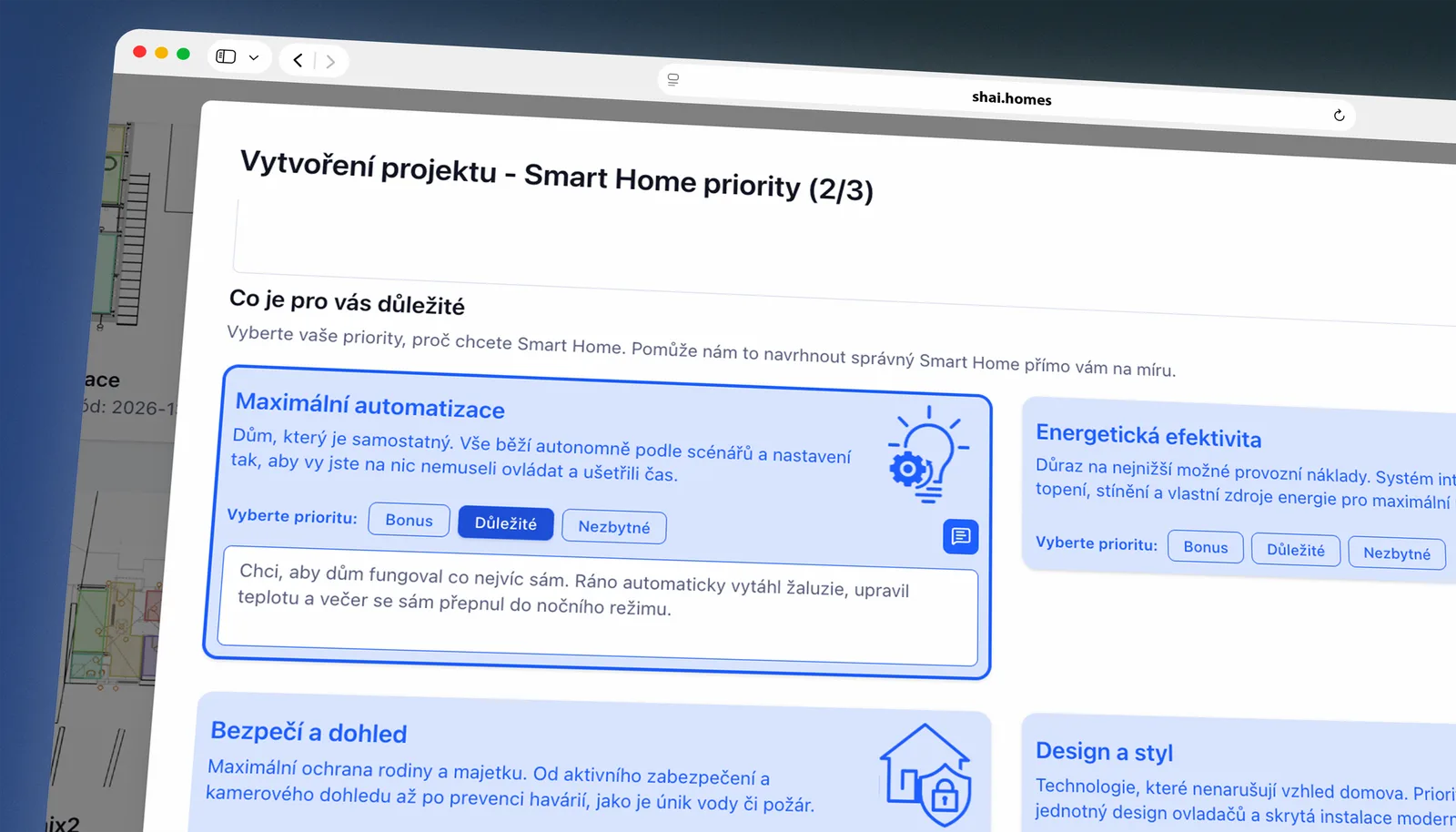The image size is (1456, 832).
Task: Minimize the window with the yellow button
Action: pos(161,53)
